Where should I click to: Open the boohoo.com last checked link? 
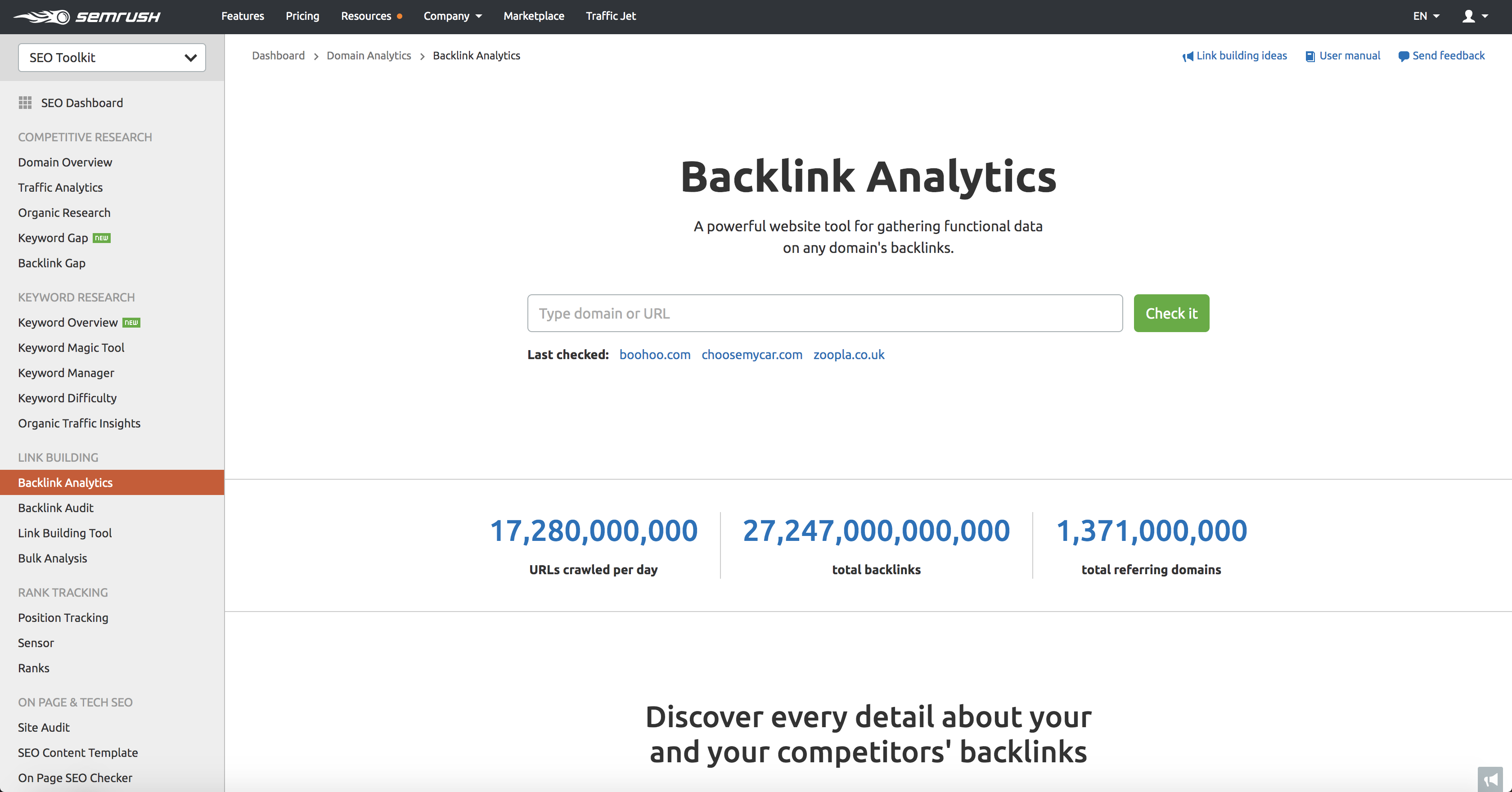click(654, 355)
